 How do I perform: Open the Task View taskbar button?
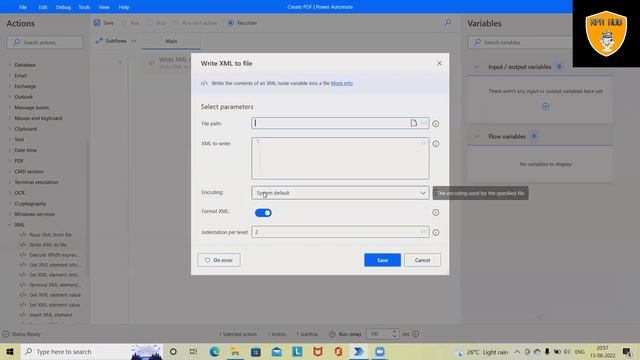click(x=193, y=351)
